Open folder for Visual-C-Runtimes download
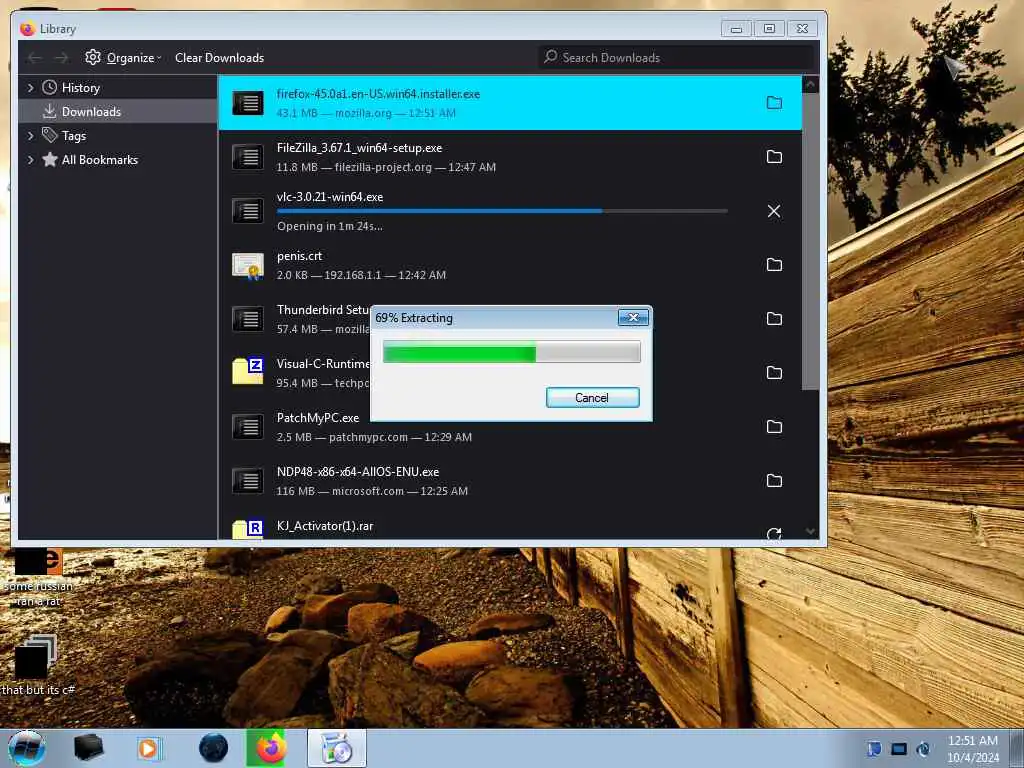This screenshot has width=1024, height=768. (774, 373)
